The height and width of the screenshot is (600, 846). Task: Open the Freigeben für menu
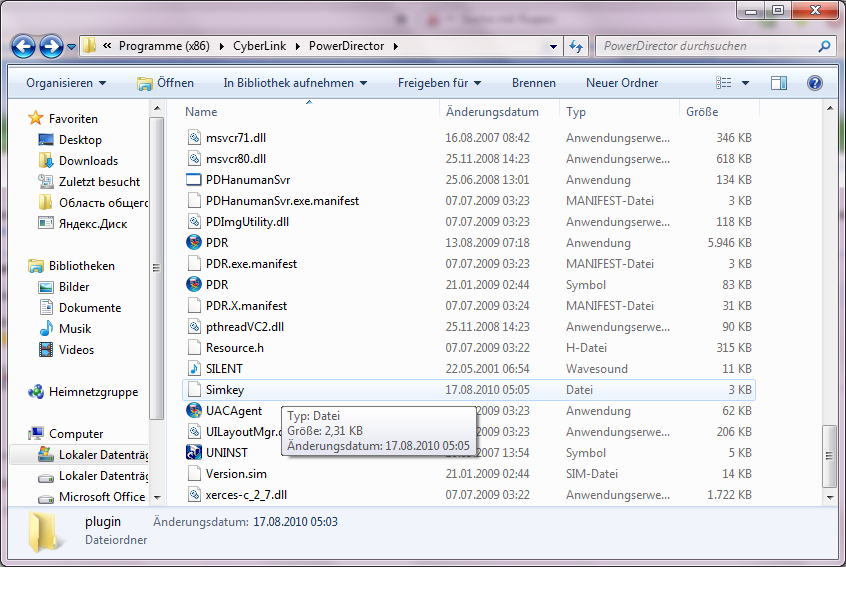click(439, 83)
